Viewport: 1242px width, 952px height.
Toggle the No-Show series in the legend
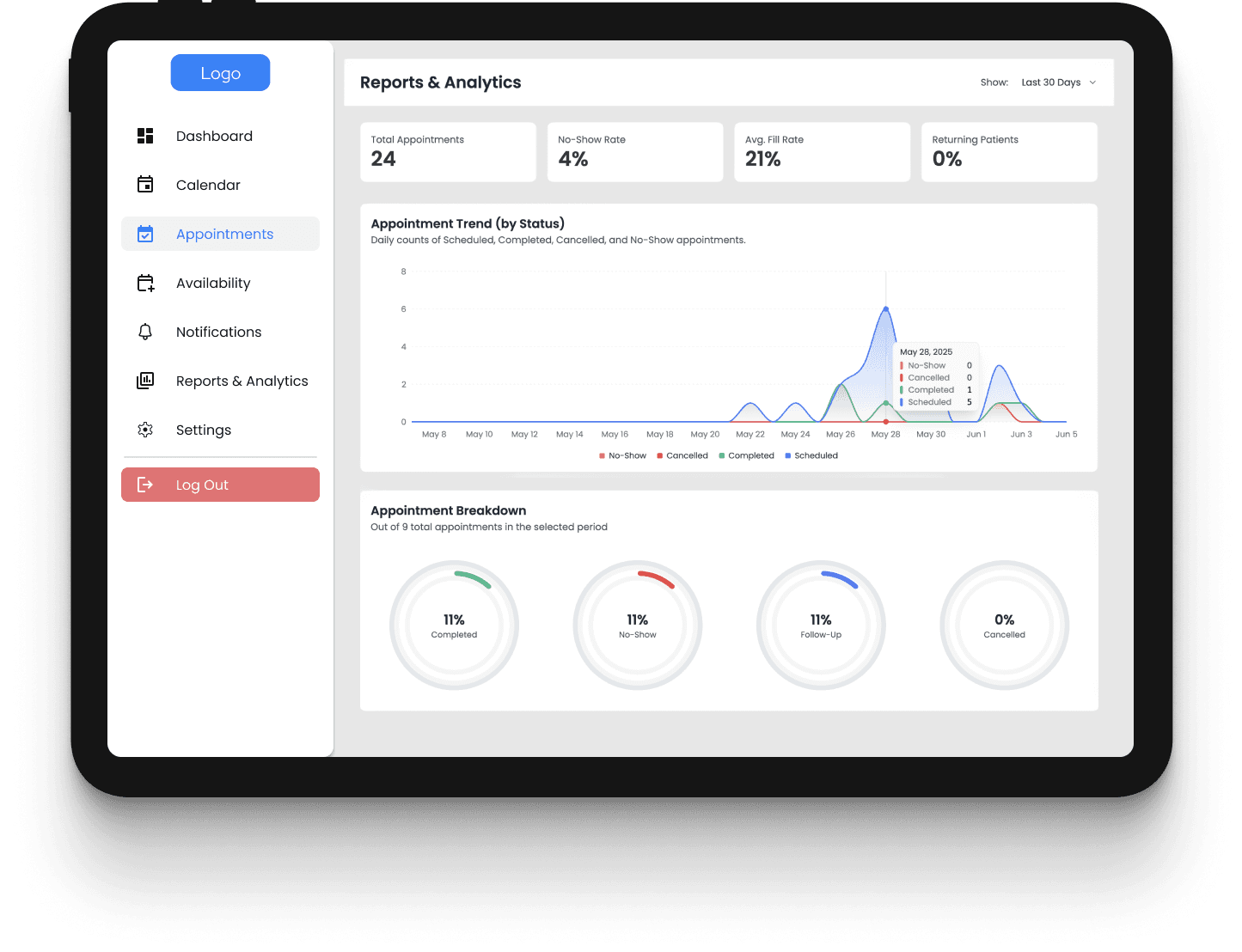(x=622, y=455)
